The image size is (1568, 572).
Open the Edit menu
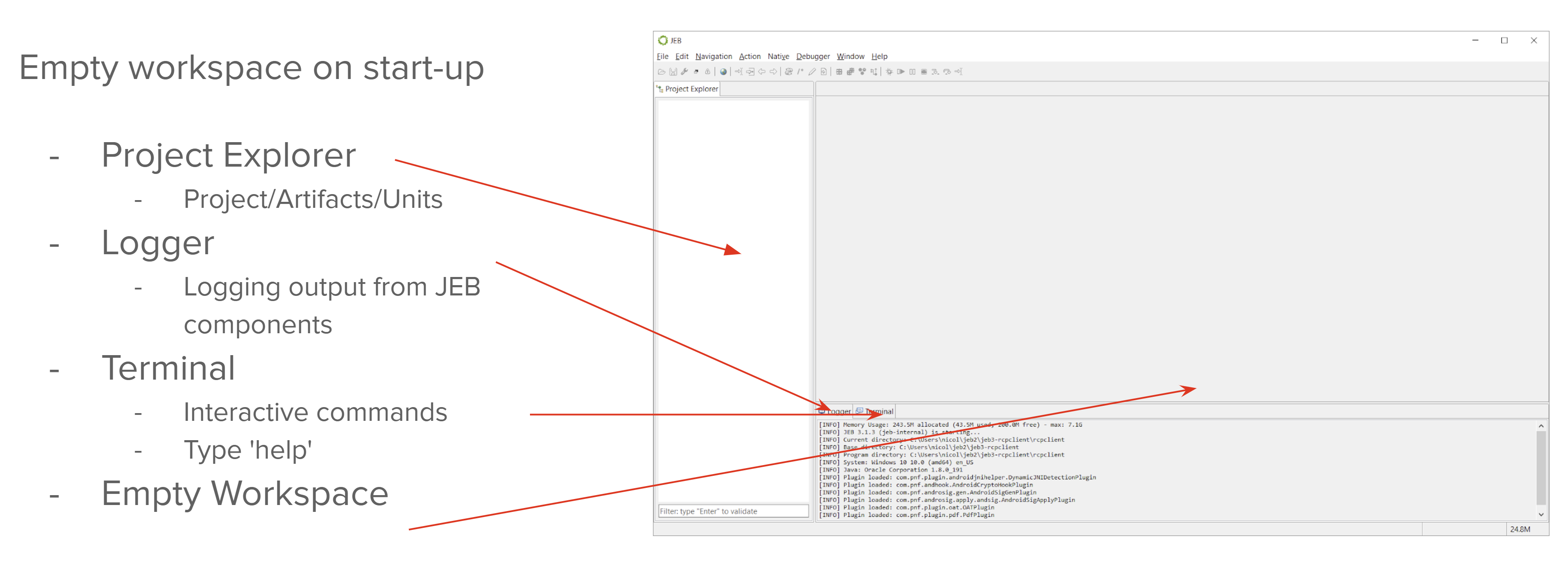pyautogui.click(x=682, y=56)
